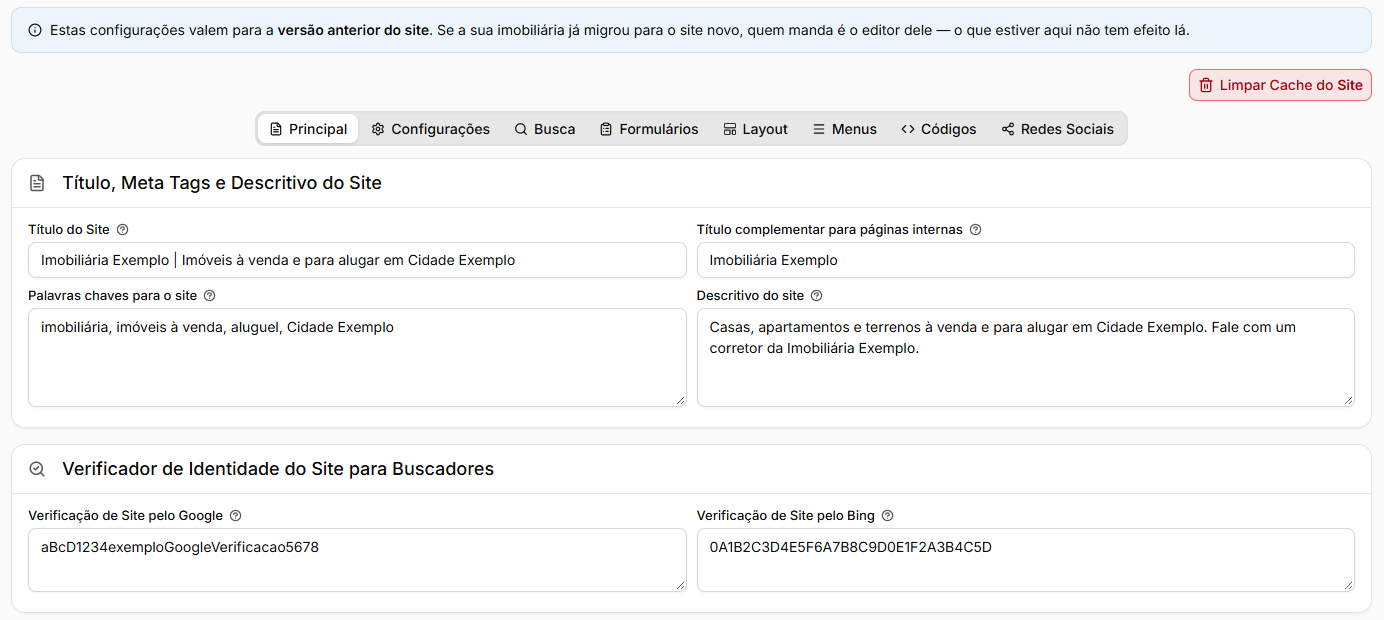
Task: Click the label "Palavras chaves para o site"
Action: point(112,296)
